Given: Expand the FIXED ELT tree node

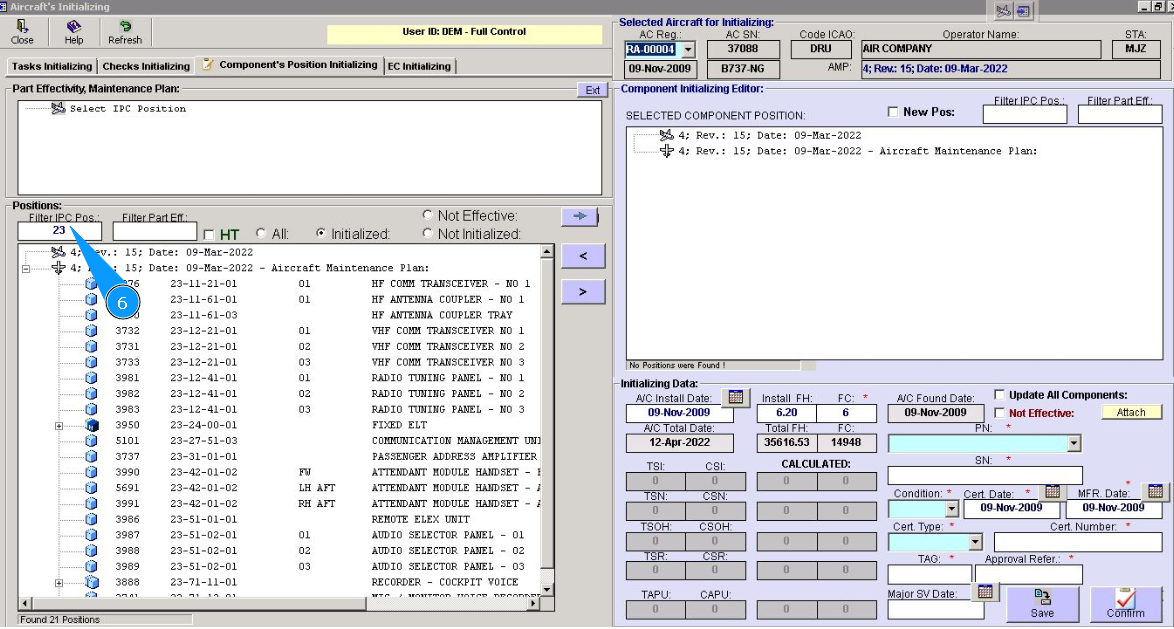Looking at the screenshot, I should 59,425.
